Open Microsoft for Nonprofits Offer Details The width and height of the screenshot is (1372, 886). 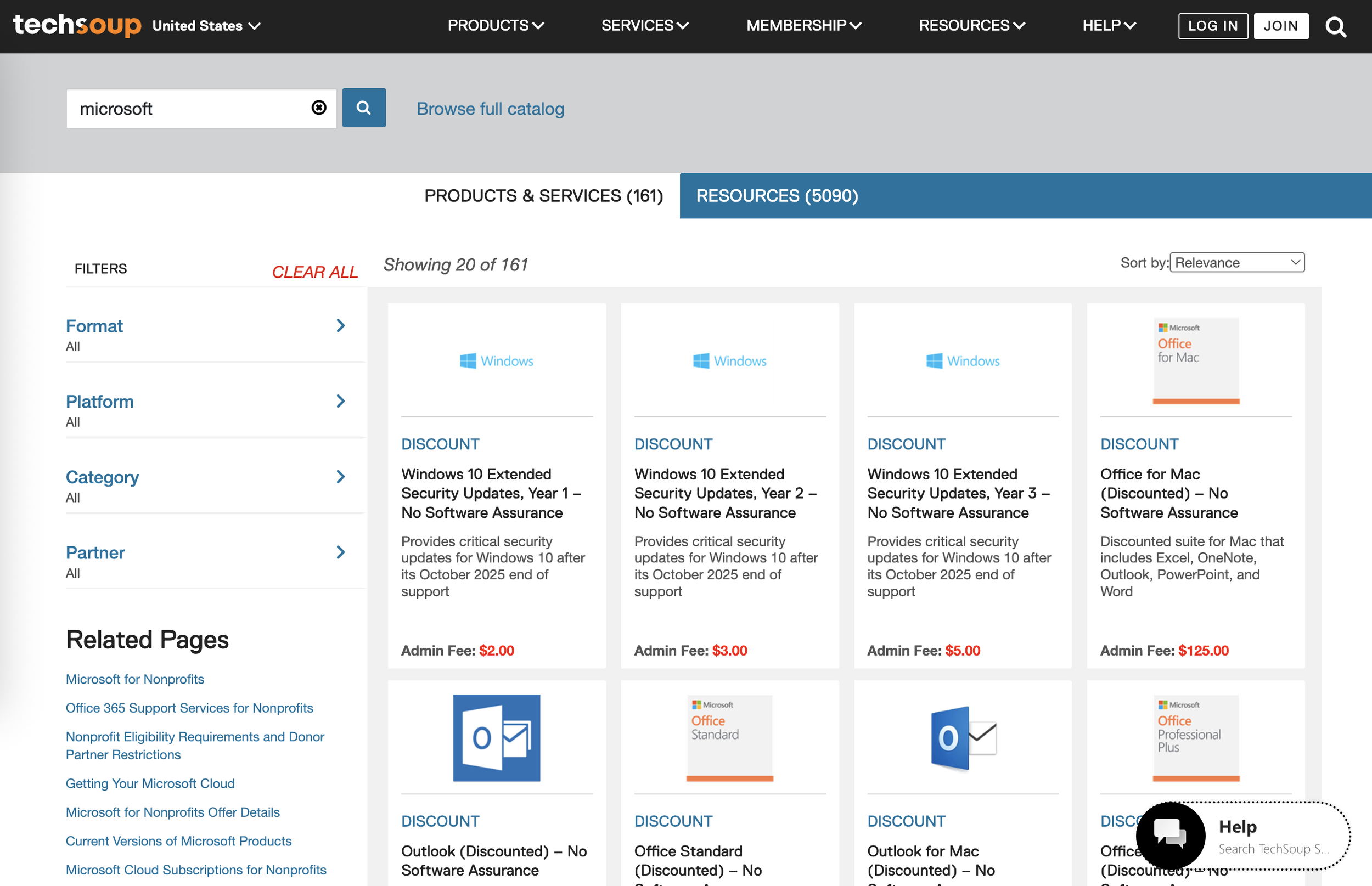tap(173, 812)
